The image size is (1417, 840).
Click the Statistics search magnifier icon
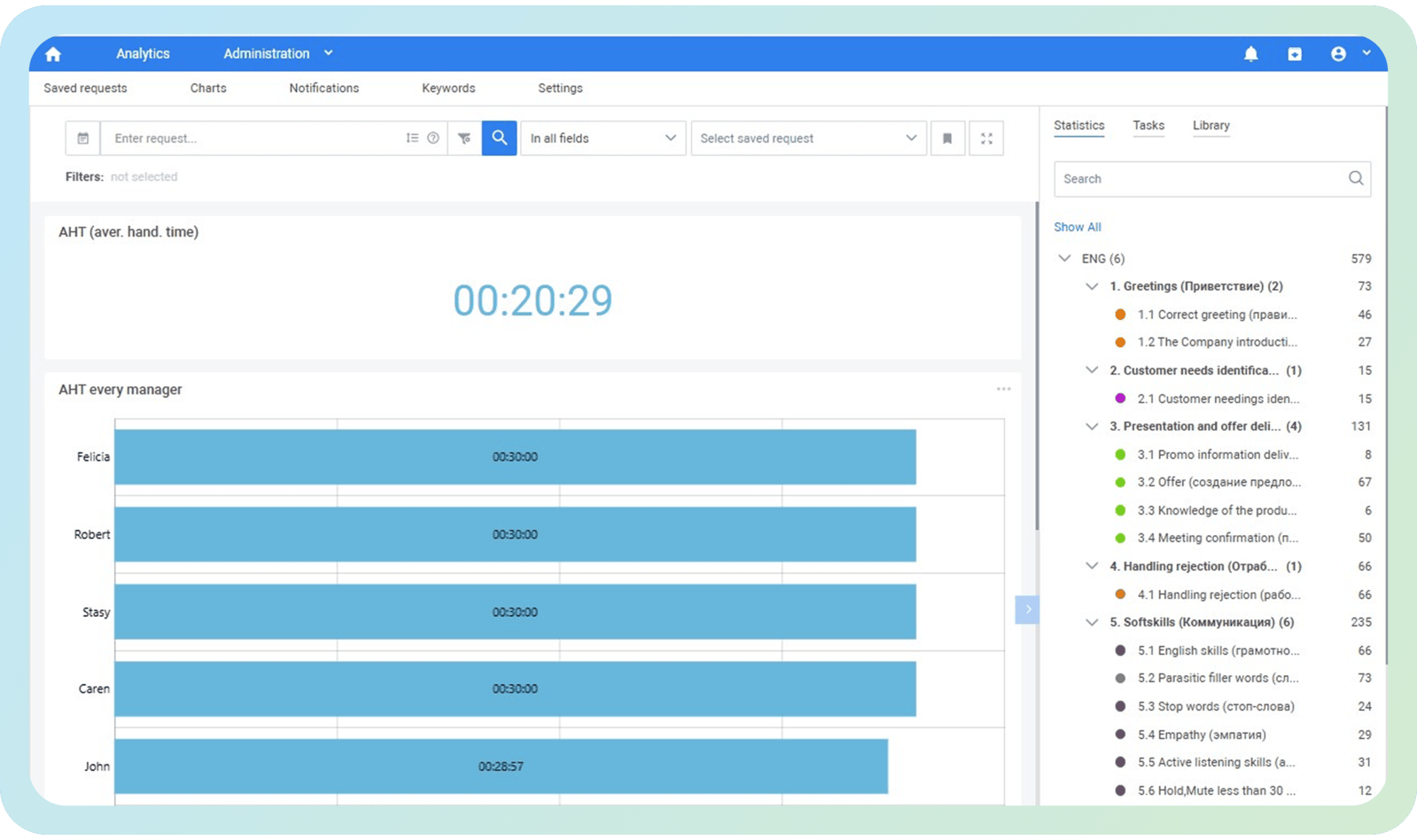pyautogui.click(x=1356, y=178)
